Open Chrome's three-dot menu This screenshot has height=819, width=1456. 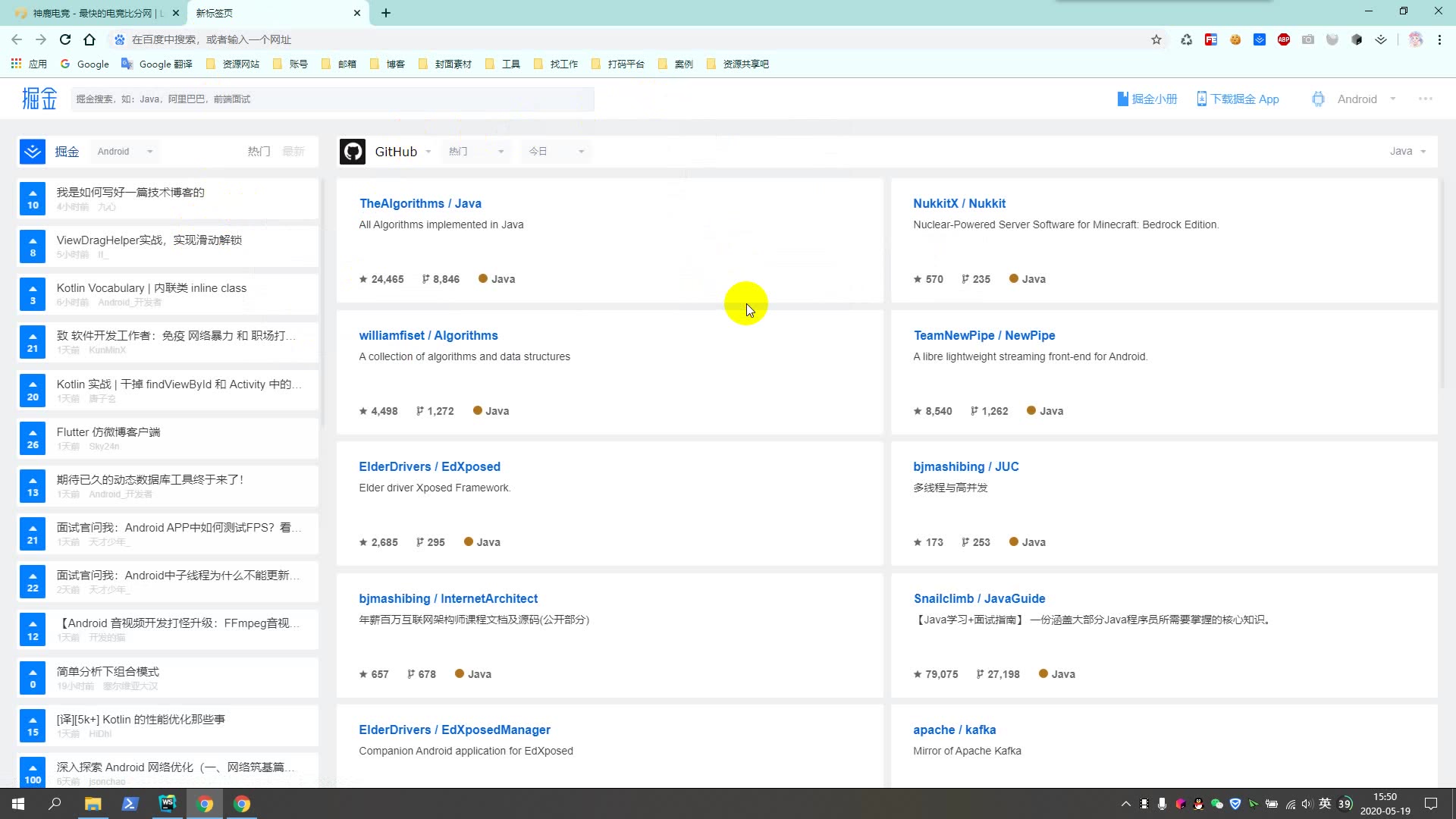tap(1439, 39)
